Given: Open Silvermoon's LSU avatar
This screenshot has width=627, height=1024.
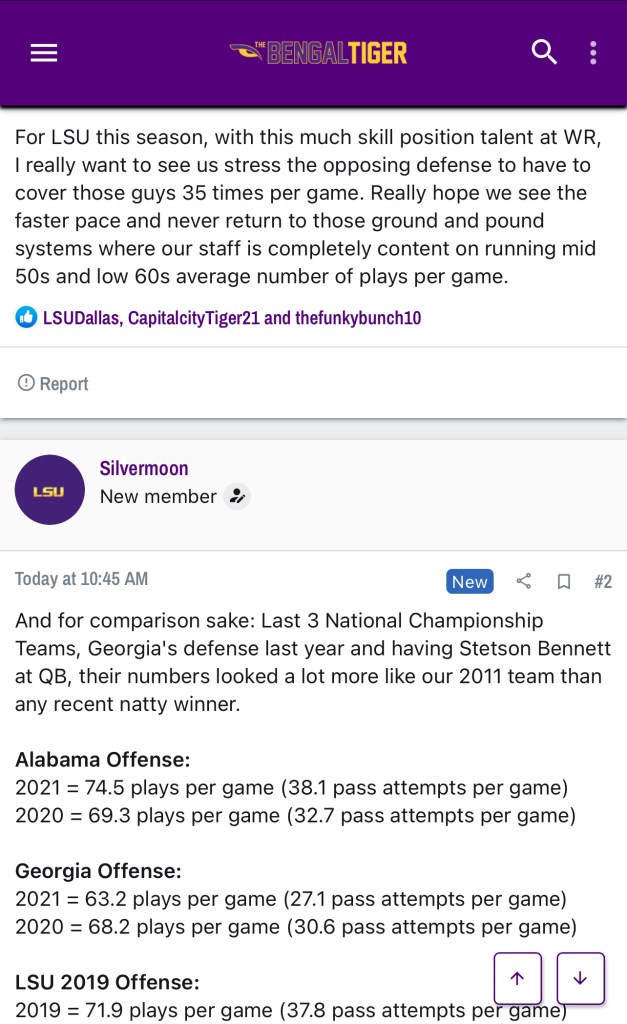Looking at the screenshot, I should pyautogui.click(x=50, y=490).
